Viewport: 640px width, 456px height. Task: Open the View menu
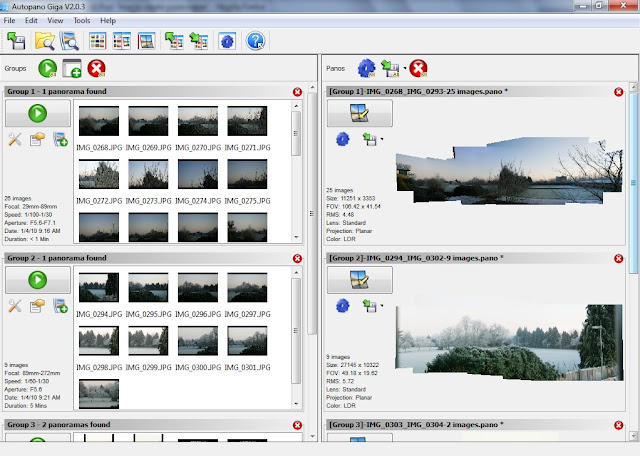[x=54, y=20]
